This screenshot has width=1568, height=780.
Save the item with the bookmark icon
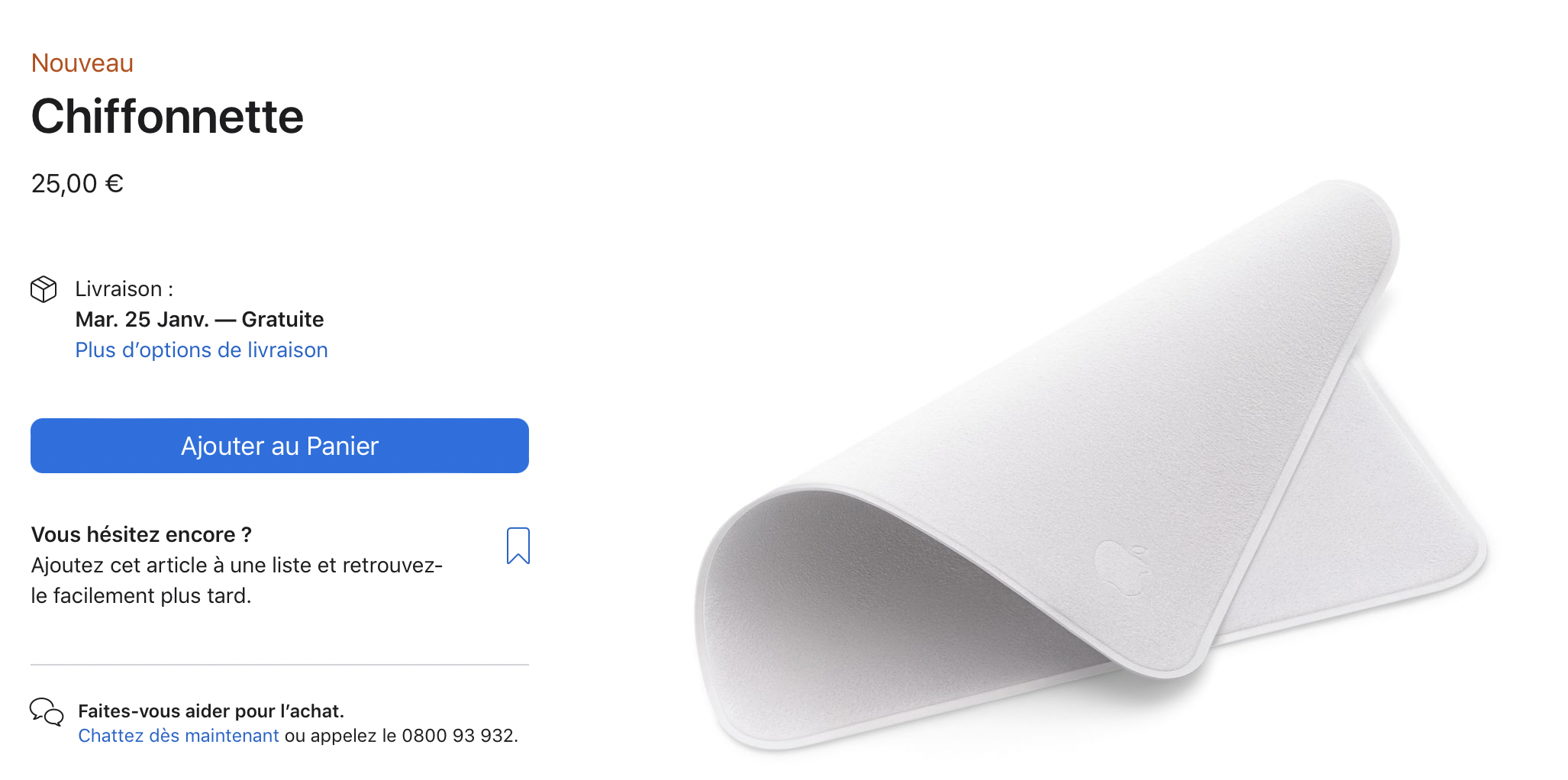point(518,546)
